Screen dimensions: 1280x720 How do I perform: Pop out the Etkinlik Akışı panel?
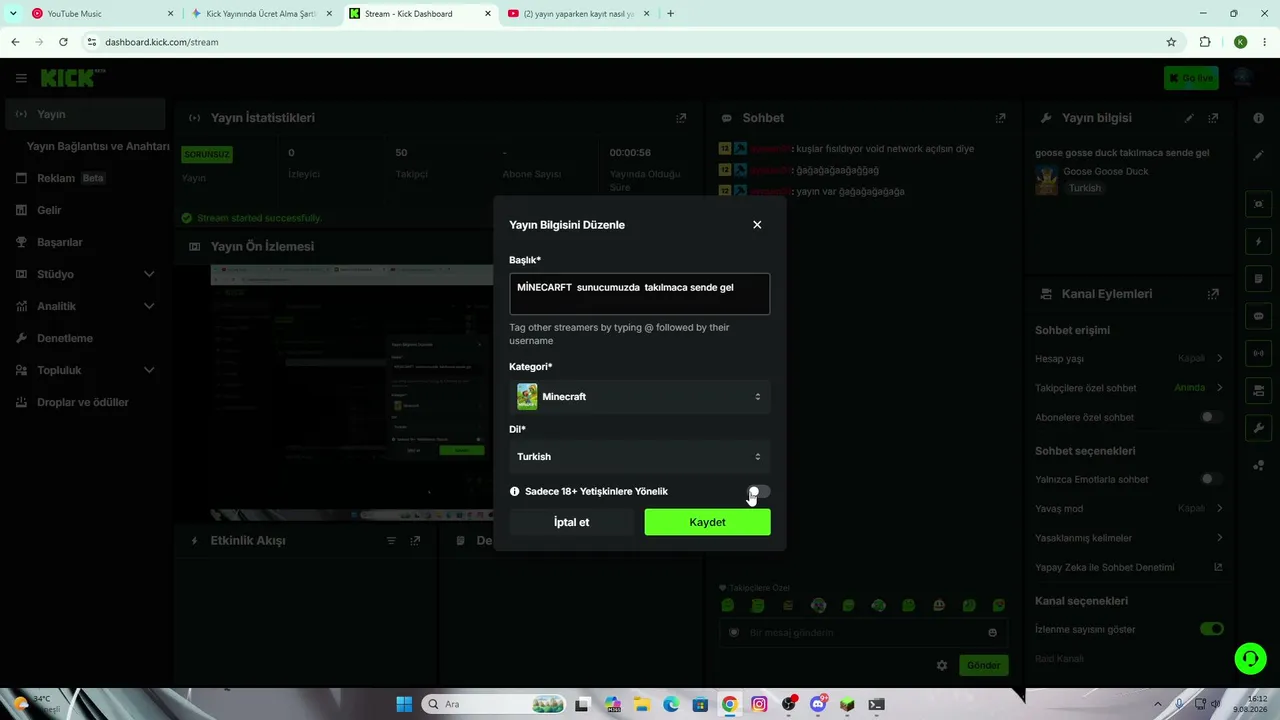[x=415, y=541]
